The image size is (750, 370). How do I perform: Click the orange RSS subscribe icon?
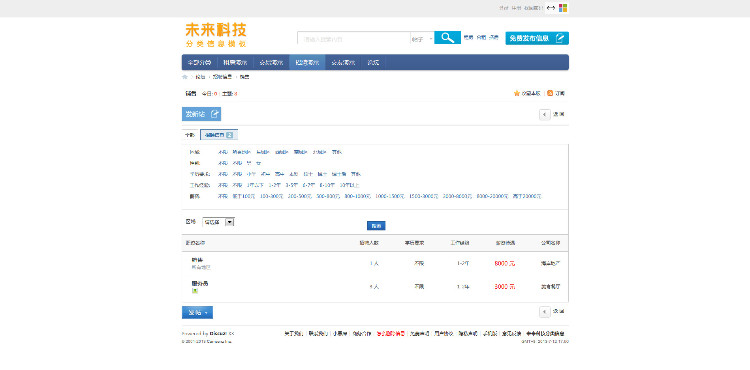pyautogui.click(x=550, y=93)
